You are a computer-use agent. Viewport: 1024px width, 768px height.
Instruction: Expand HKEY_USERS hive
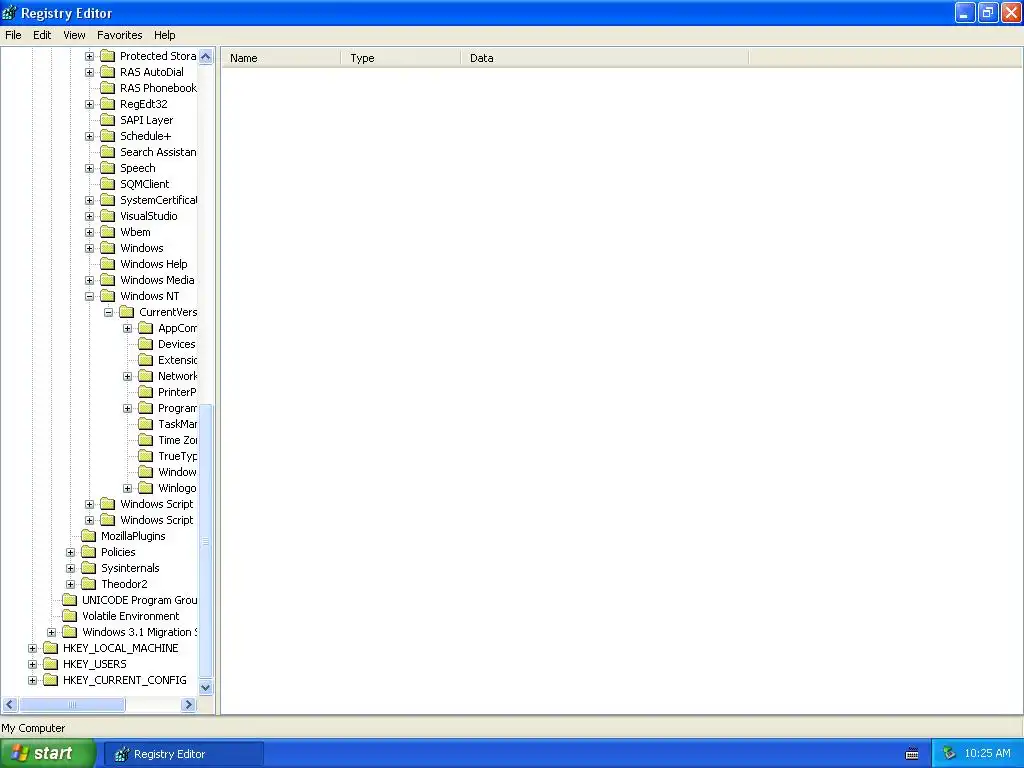click(32, 664)
